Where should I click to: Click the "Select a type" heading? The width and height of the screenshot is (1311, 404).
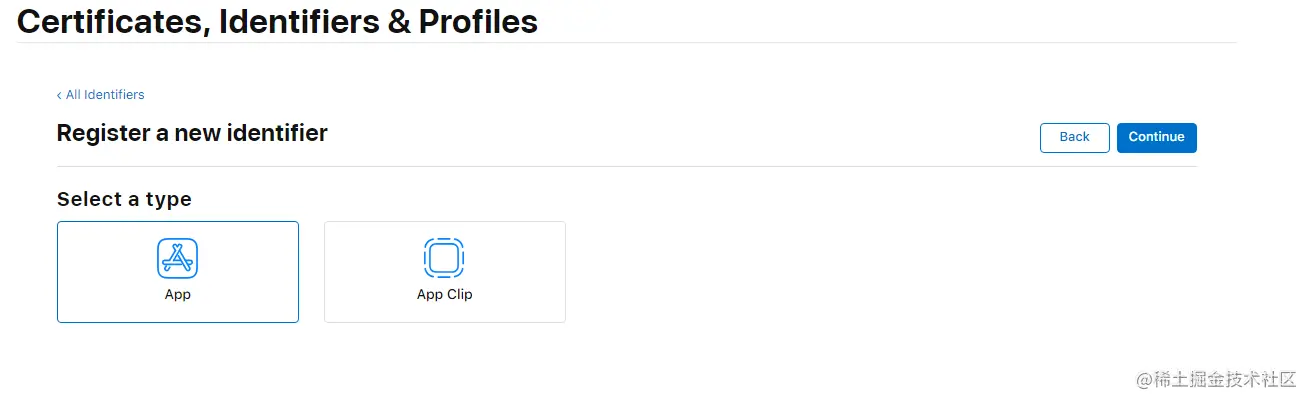pyautogui.click(x=124, y=199)
